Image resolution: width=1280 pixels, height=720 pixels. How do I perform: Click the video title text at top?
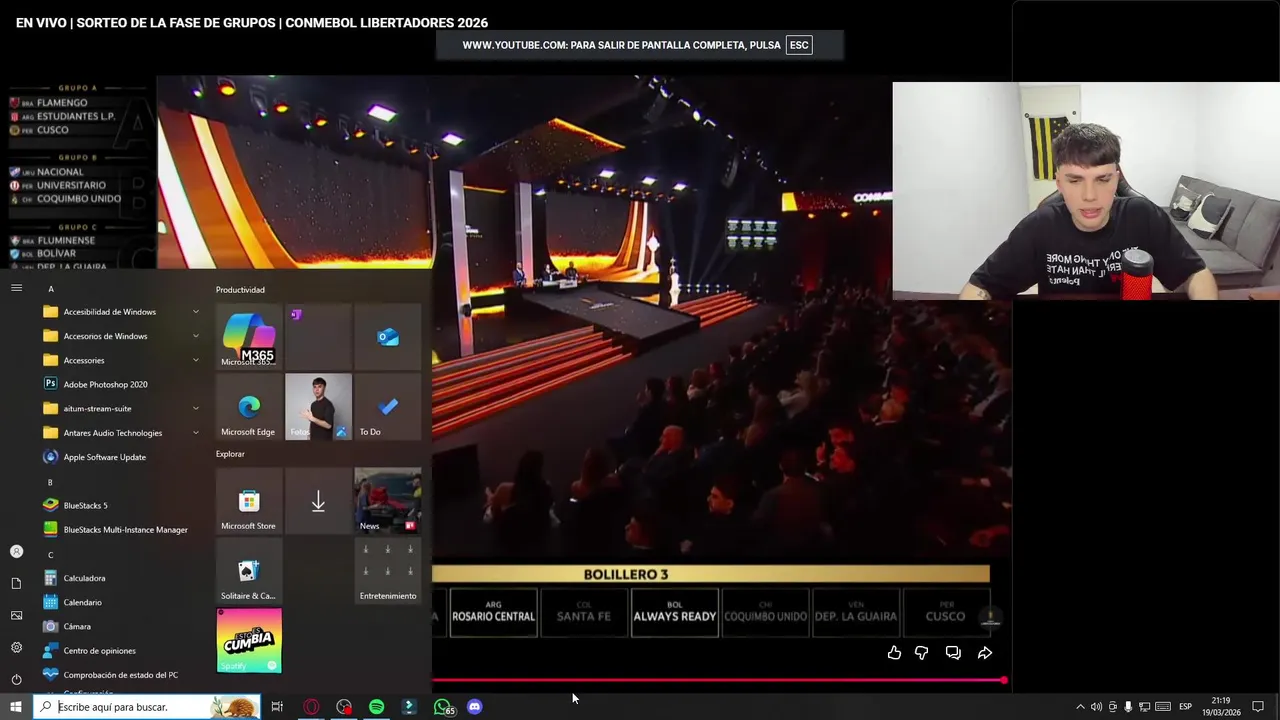(x=252, y=23)
